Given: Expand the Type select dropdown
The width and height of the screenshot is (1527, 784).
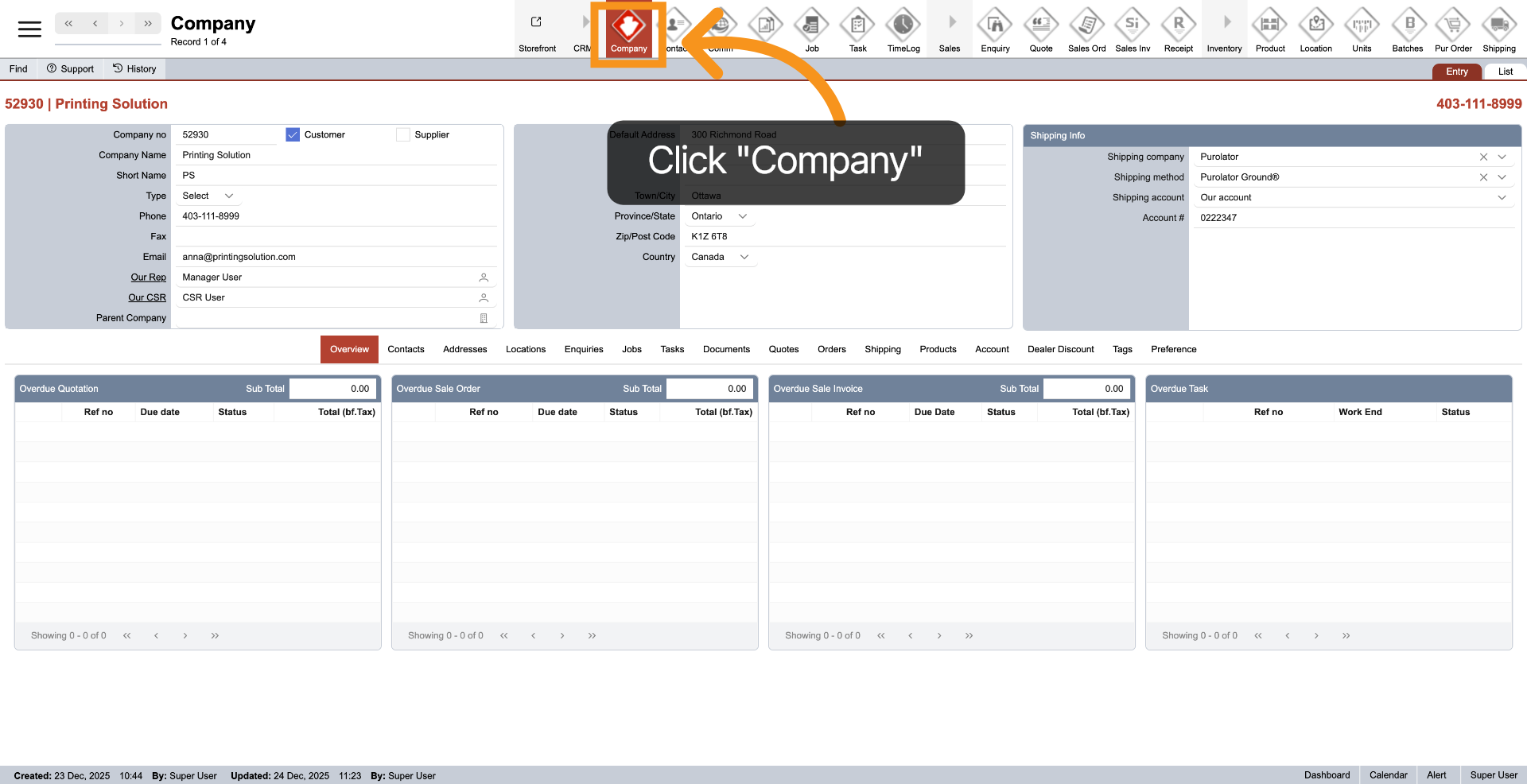Looking at the screenshot, I should click(208, 196).
